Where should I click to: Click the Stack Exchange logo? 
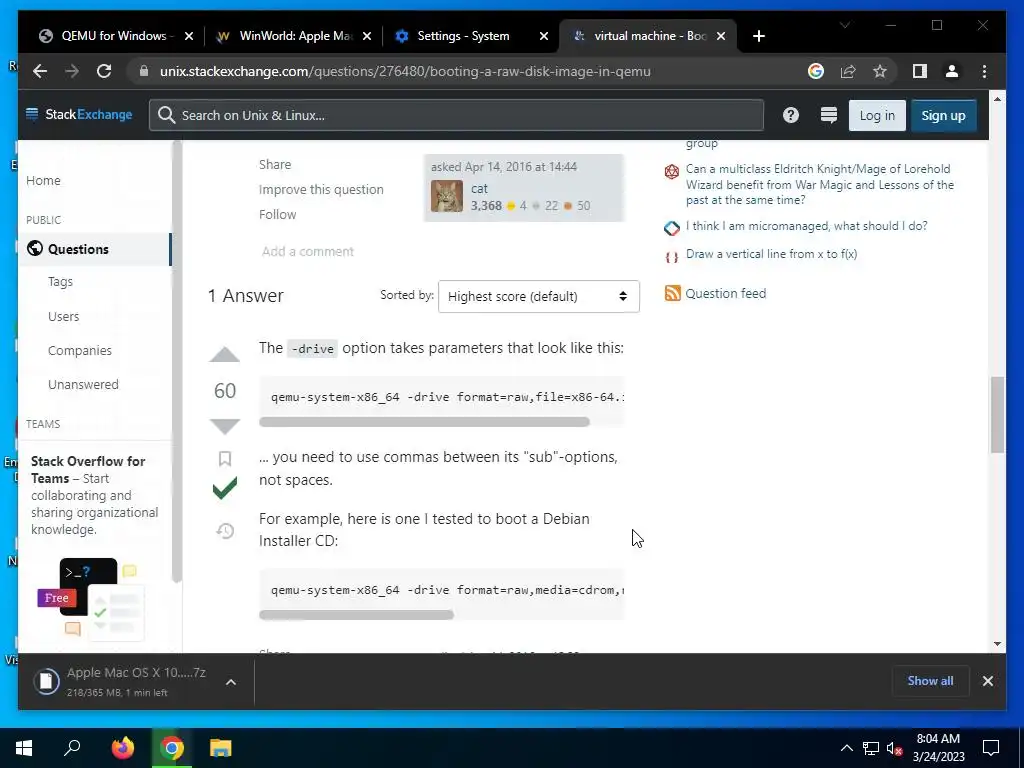tap(78, 114)
